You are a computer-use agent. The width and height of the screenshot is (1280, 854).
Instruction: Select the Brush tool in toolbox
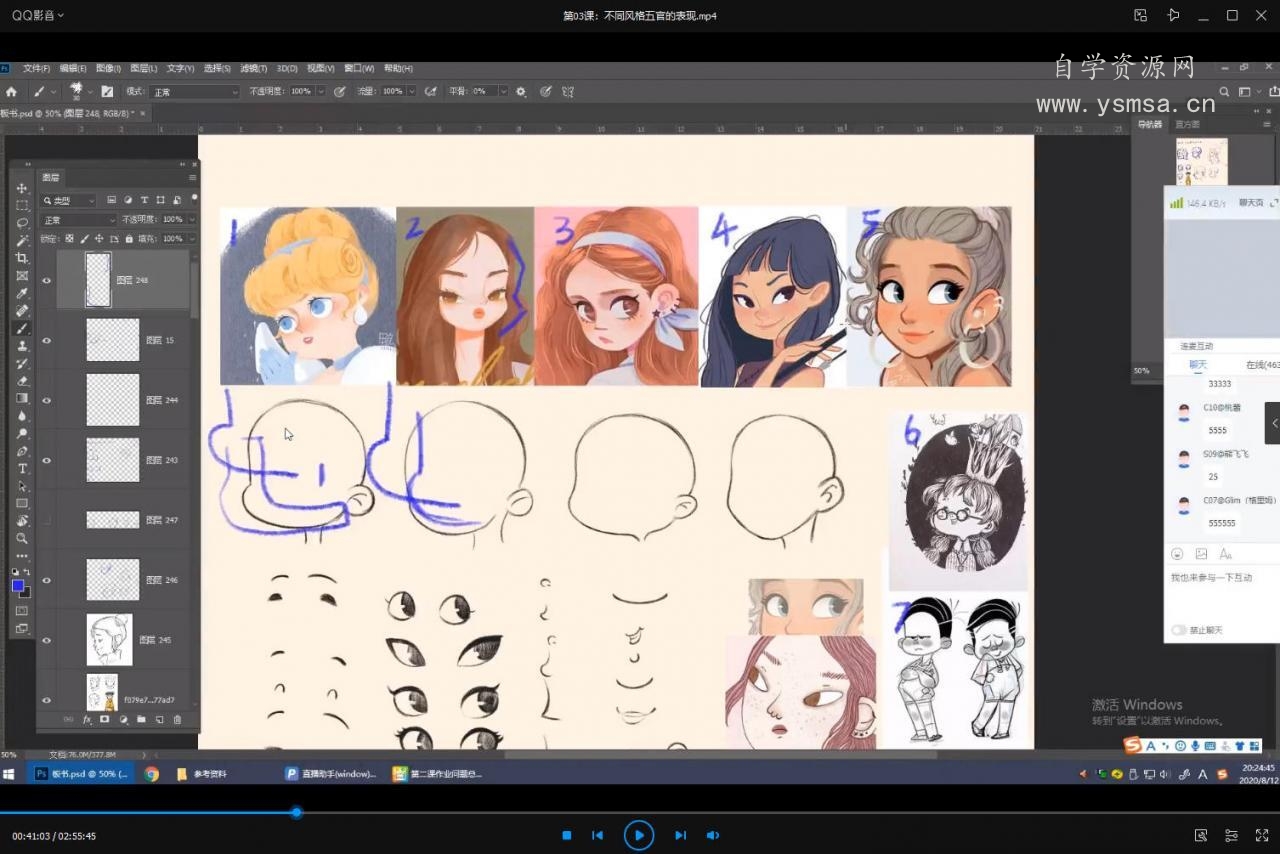pyautogui.click(x=22, y=328)
